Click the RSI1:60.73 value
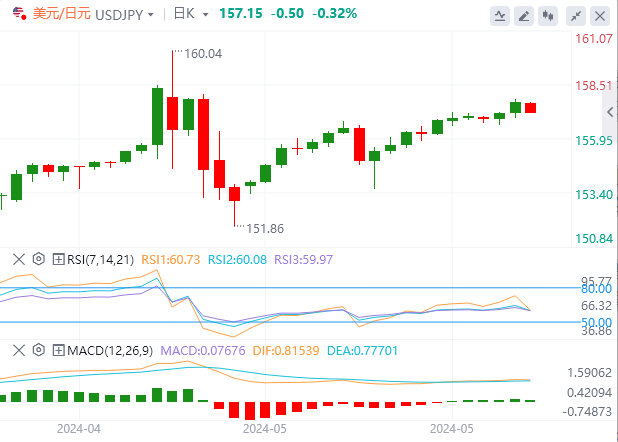The height and width of the screenshot is (442, 618). tap(171, 260)
